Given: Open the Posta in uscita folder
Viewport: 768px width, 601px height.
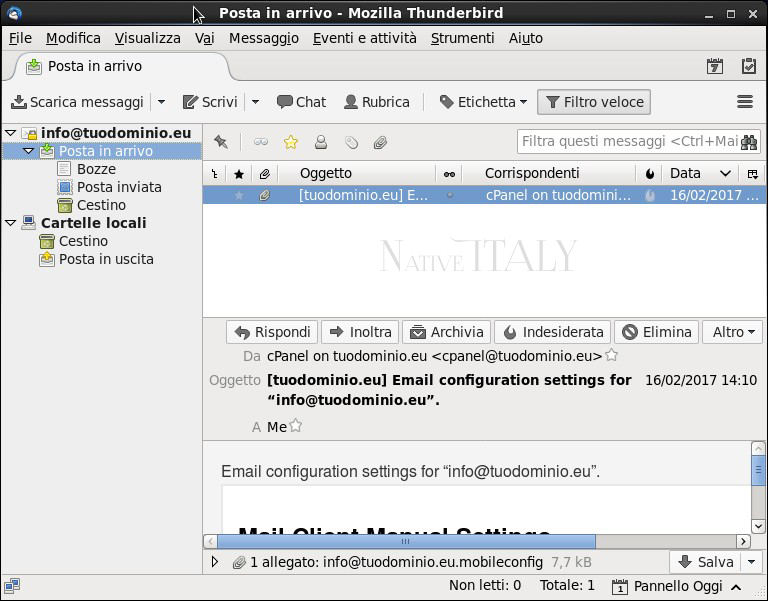Looking at the screenshot, I should (x=106, y=259).
